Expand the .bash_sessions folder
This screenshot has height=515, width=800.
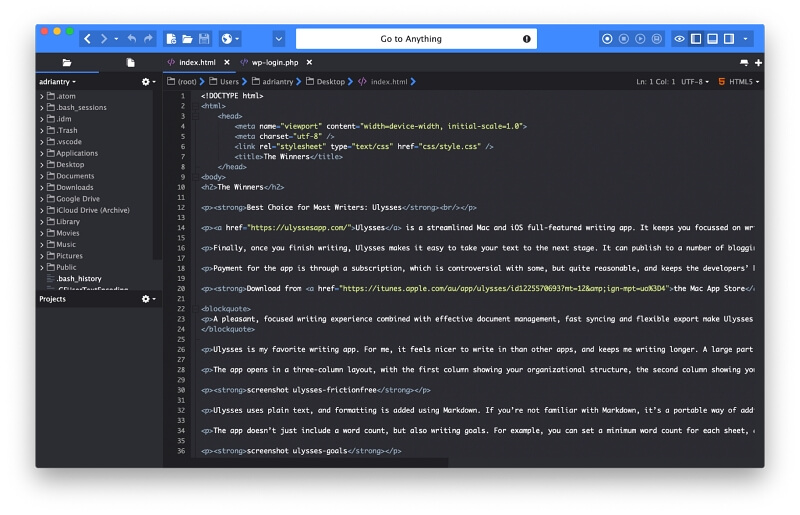pos(42,108)
